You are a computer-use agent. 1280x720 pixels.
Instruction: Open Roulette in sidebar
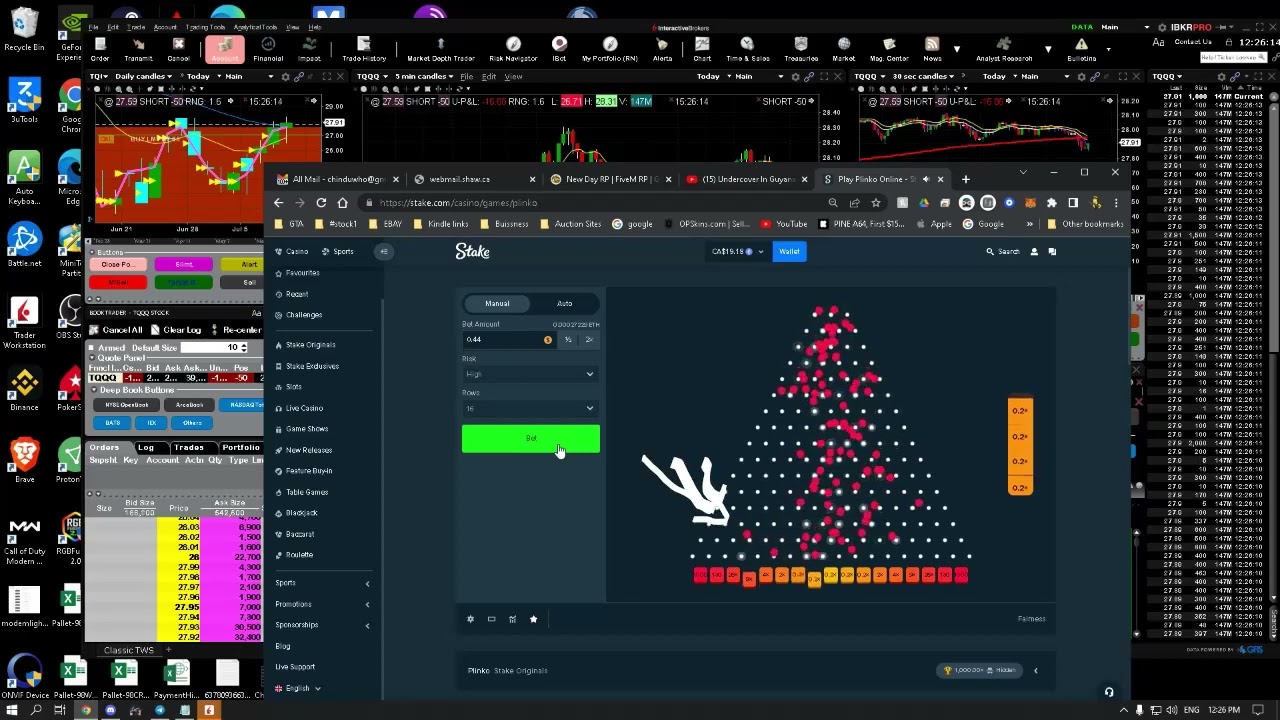pyautogui.click(x=294, y=555)
